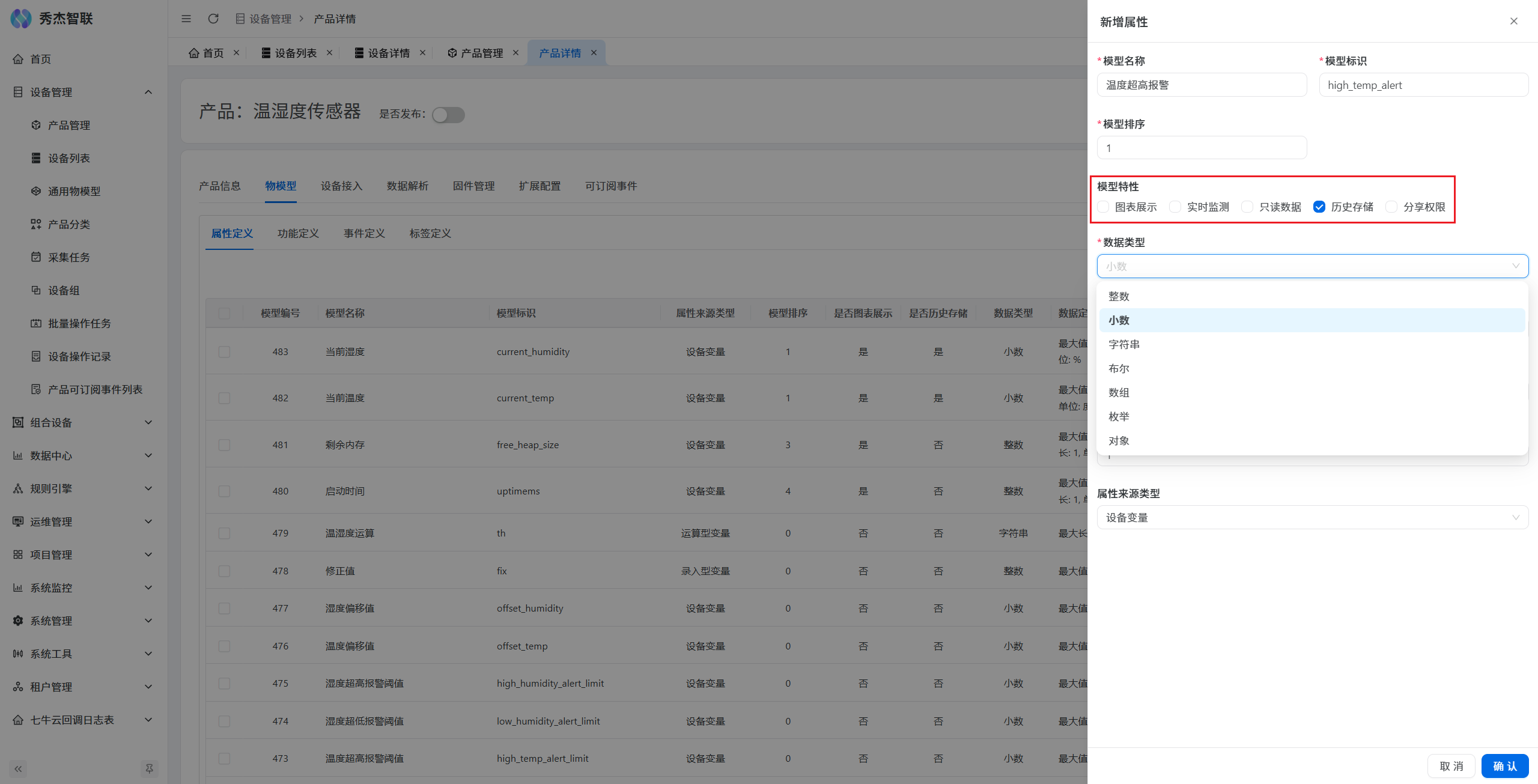Click the pin icon at sidebar bottom

[149, 768]
